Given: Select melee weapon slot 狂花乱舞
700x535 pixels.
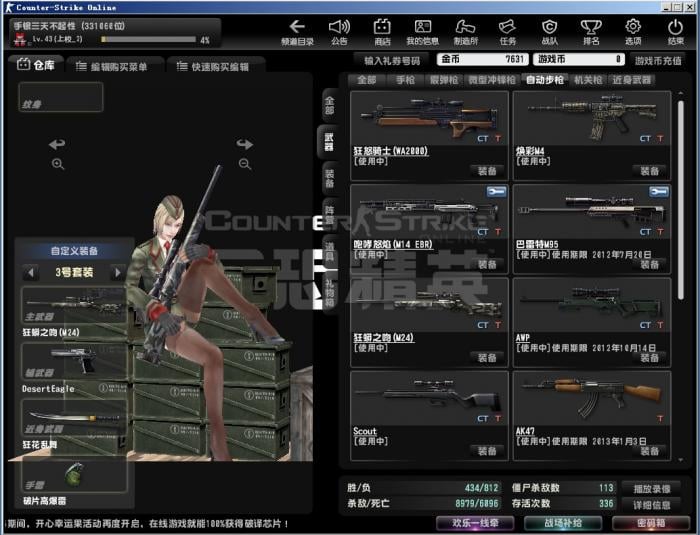Looking at the screenshot, I should tap(74, 418).
